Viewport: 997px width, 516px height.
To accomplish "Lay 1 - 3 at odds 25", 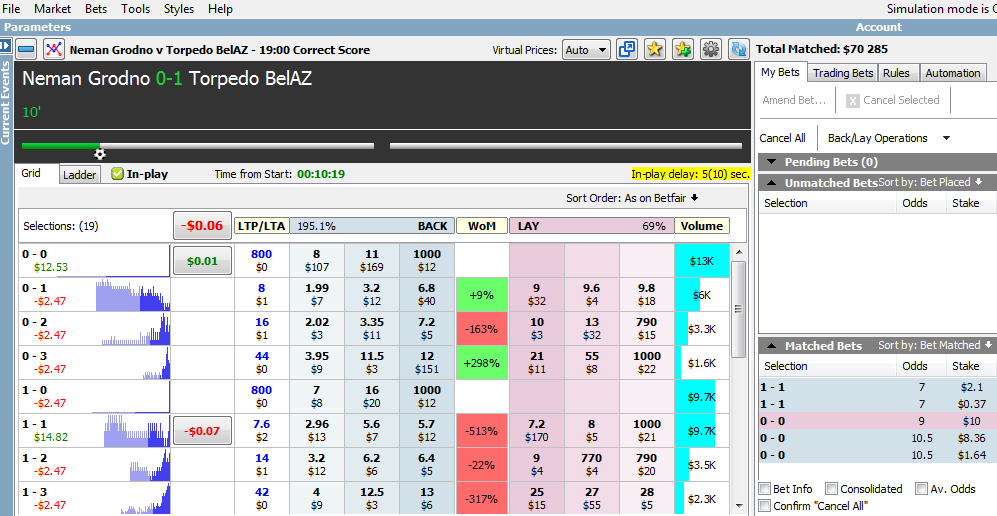I will click(537, 499).
